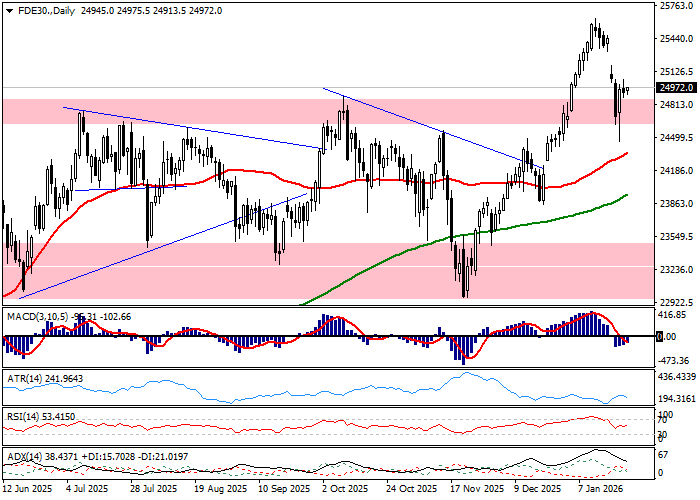Click the 25763.0 price axis label
The image size is (700, 500).
[x=676, y=6]
